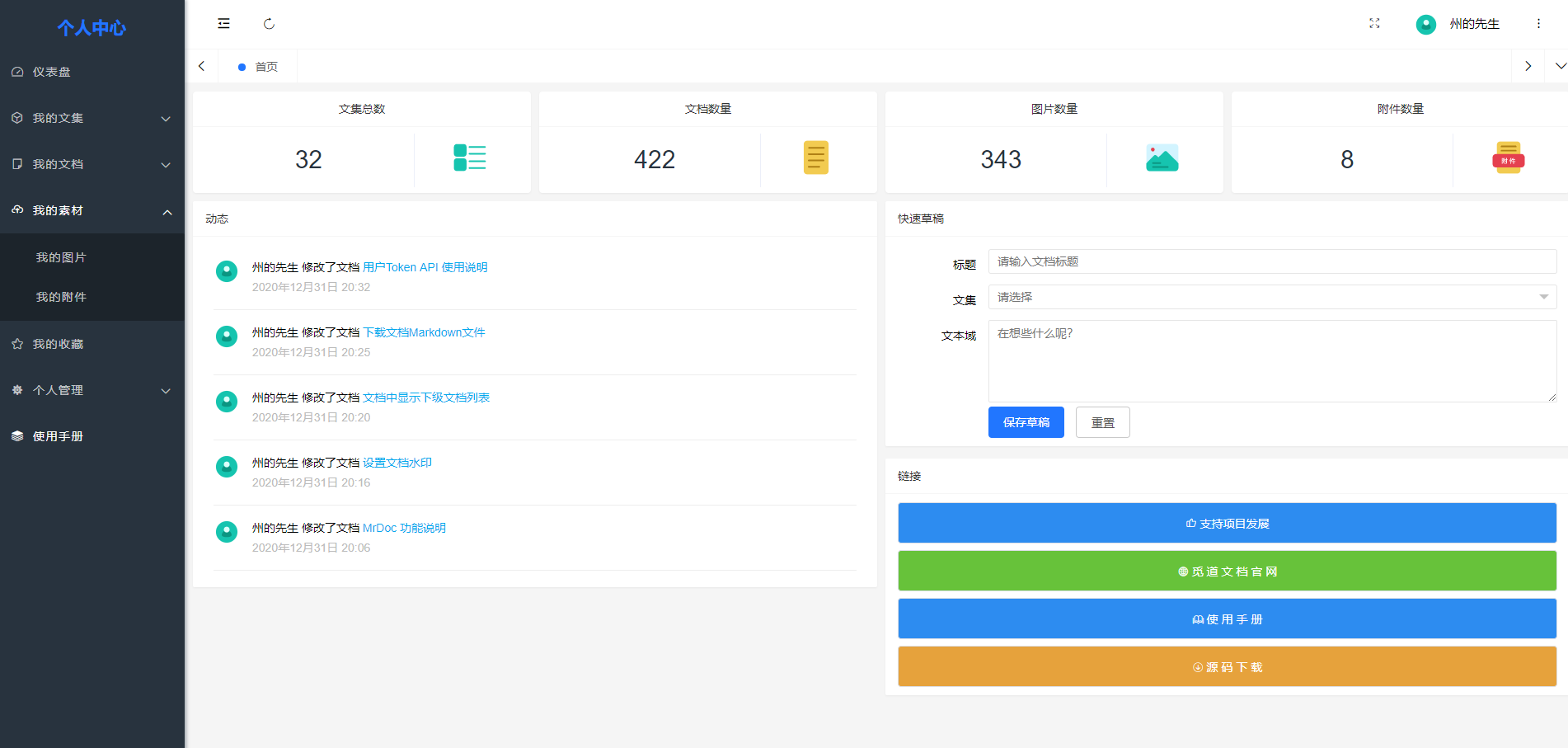Click avatar beside the 20:16 activity
Viewport: 1568px width, 748px height.
227,466
